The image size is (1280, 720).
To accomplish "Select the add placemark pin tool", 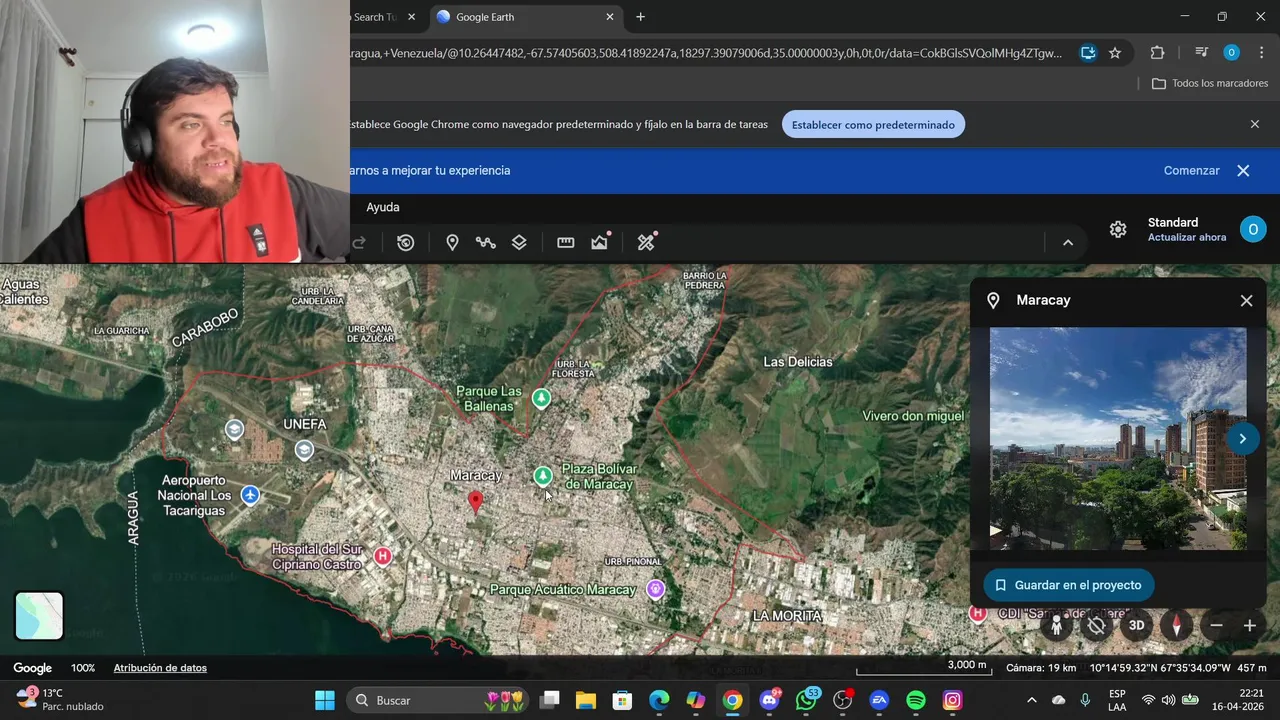I will pyautogui.click(x=452, y=242).
